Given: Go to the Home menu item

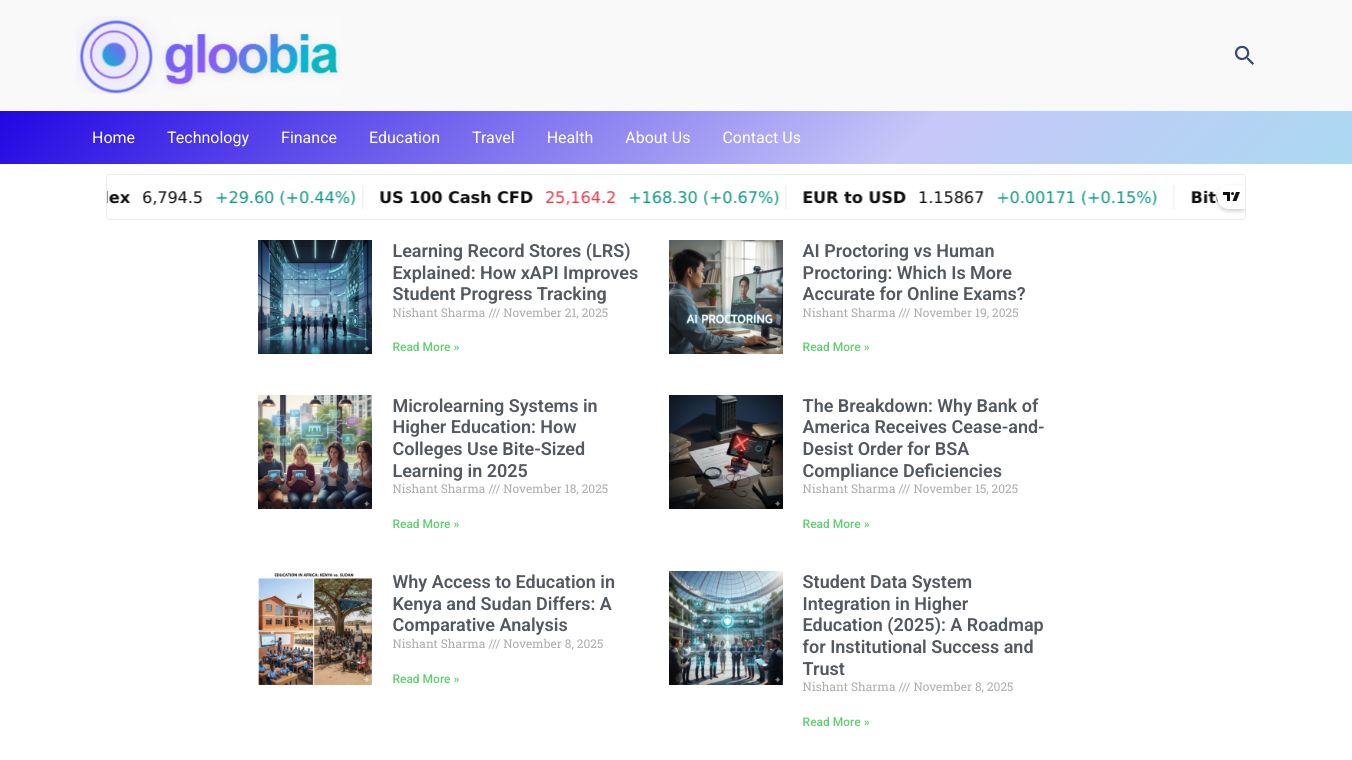Looking at the screenshot, I should [113, 138].
